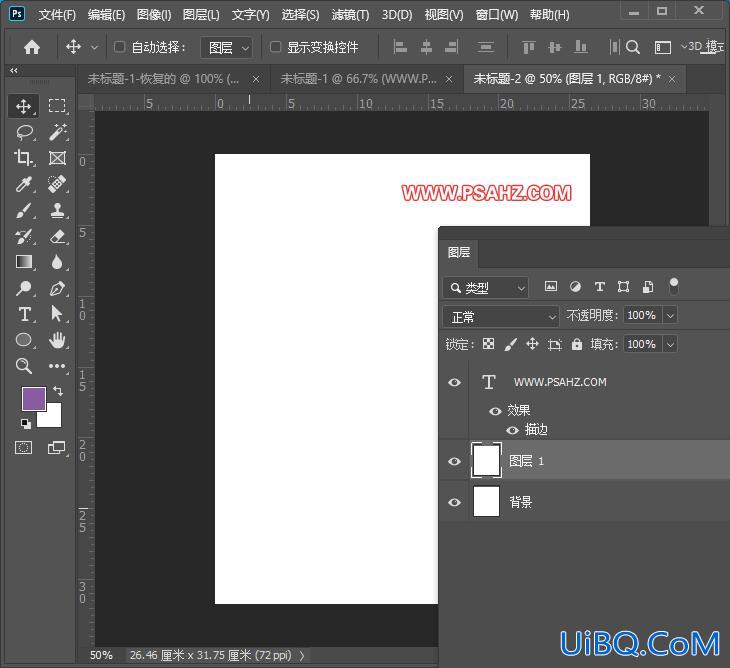Open status bar info arrow menu
This screenshot has height=668, width=730.
pos(302,655)
